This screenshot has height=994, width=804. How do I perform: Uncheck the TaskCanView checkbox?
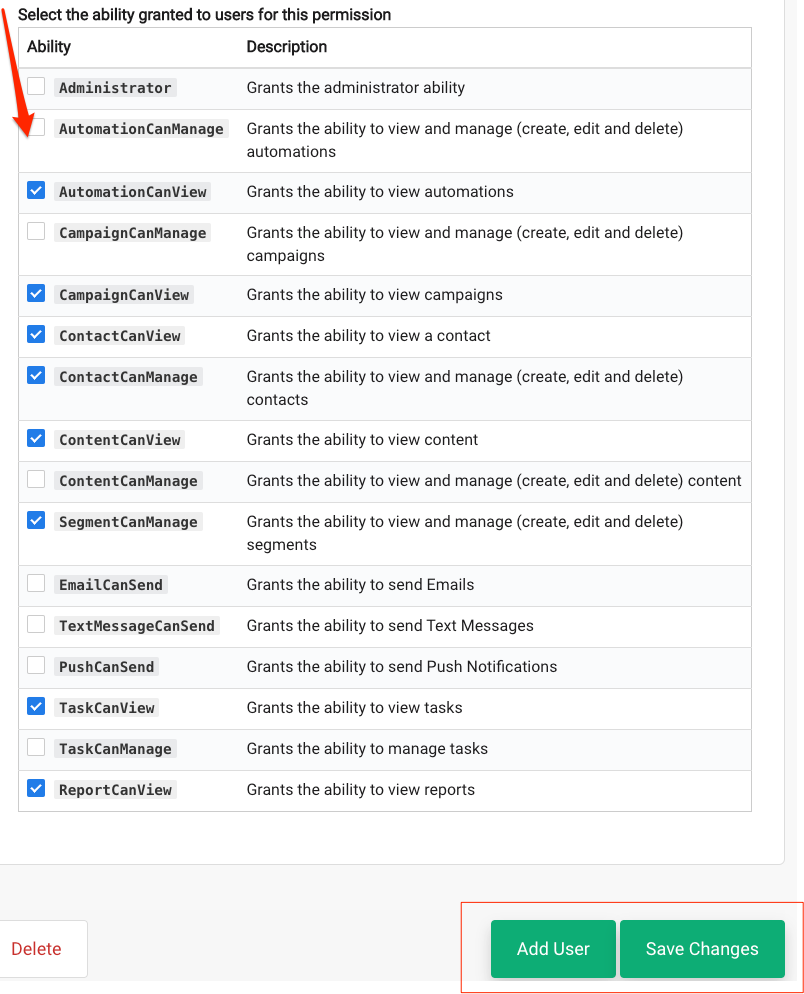click(x=36, y=706)
